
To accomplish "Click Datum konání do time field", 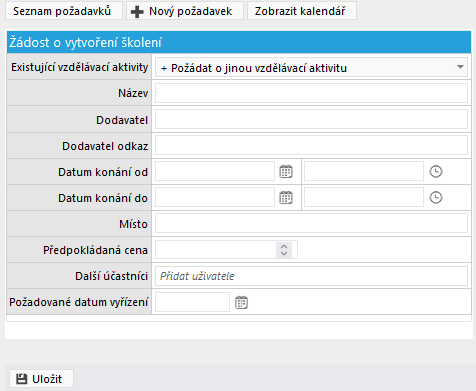I will tap(364, 197).
